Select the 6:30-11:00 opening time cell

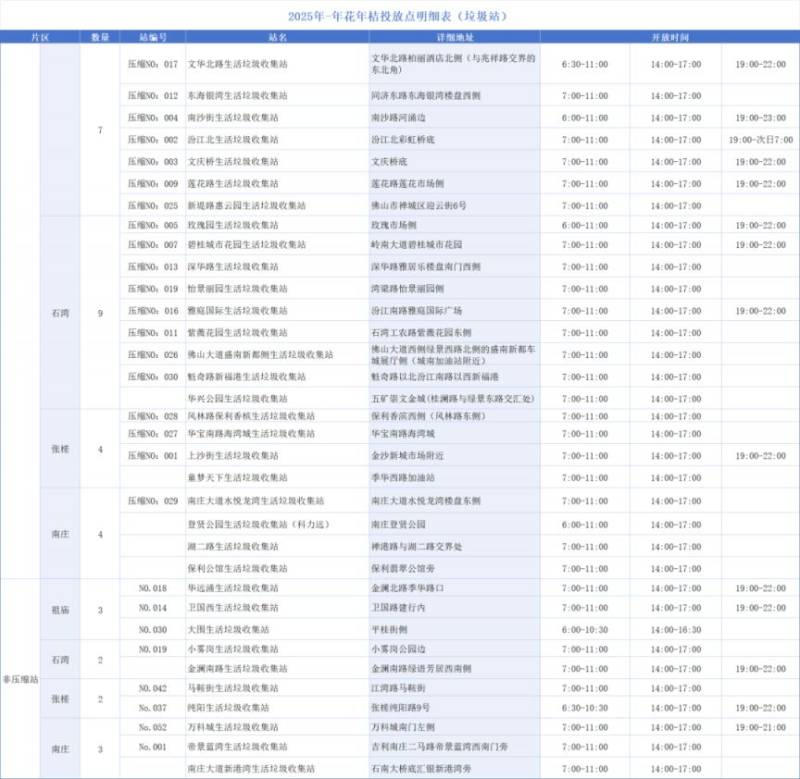click(585, 64)
